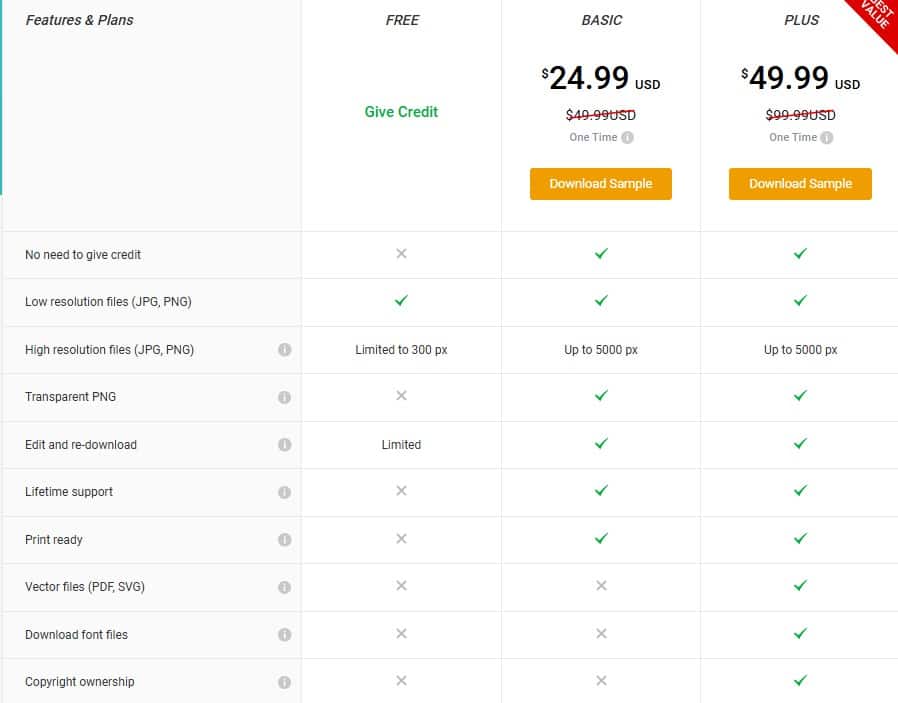Click the info icon for High resolution files

coord(285,349)
